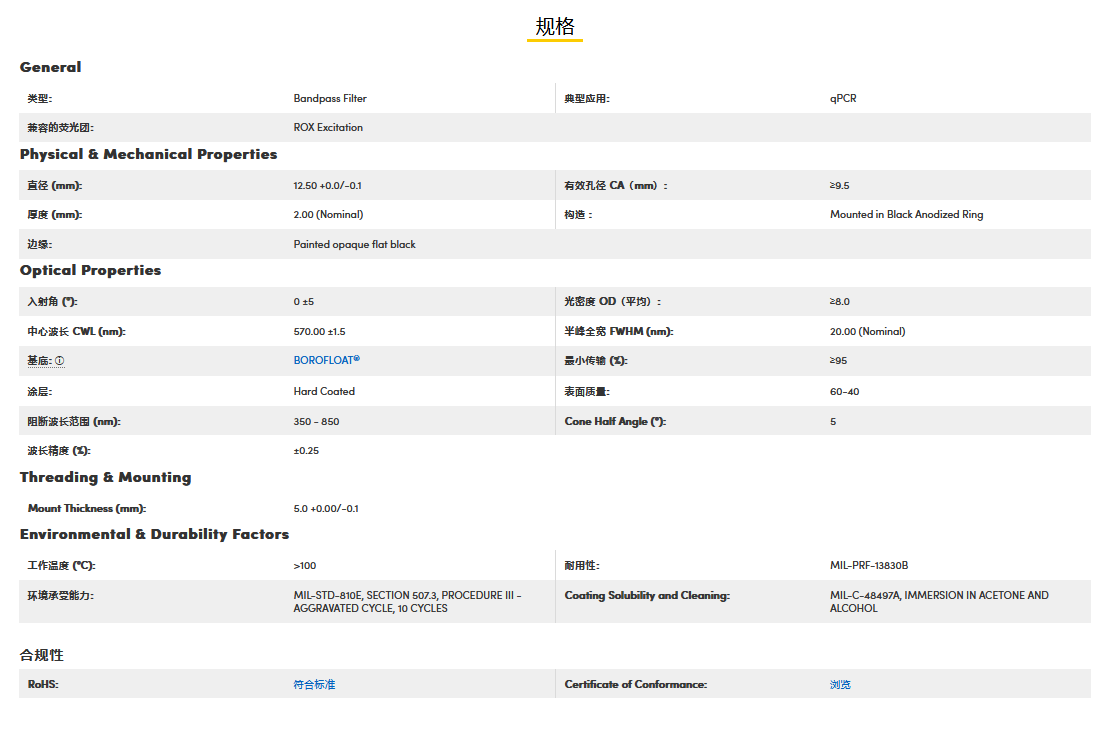Click the Threading & Mounting heading
This screenshot has width=1102, height=733.
coord(105,477)
